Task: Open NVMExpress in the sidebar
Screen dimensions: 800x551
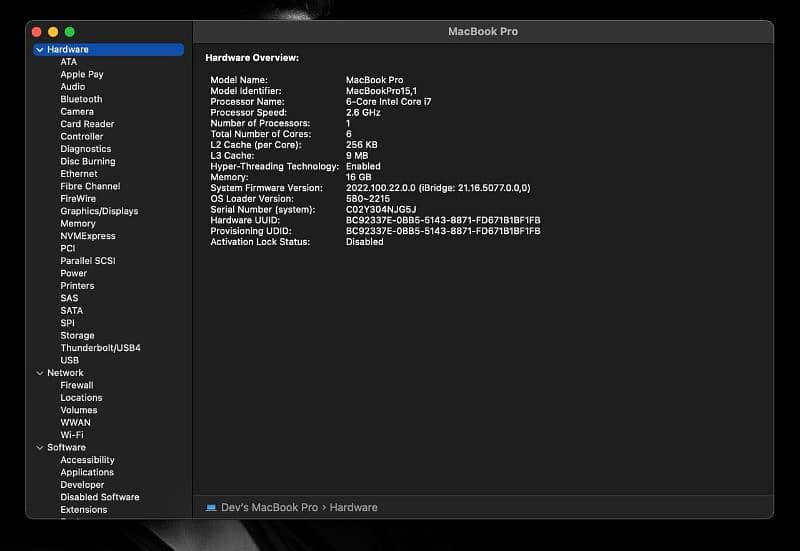Action: [x=88, y=236]
